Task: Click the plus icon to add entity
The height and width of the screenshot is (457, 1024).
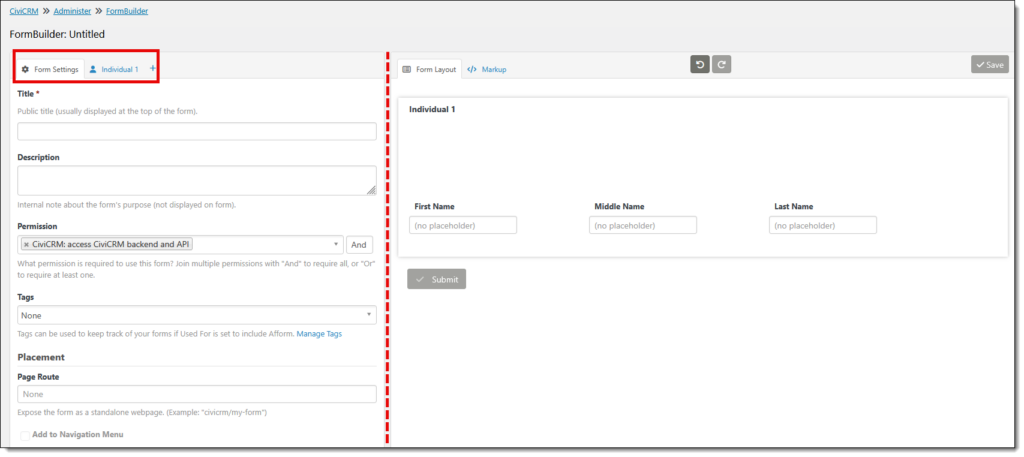Action: tap(153, 68)
